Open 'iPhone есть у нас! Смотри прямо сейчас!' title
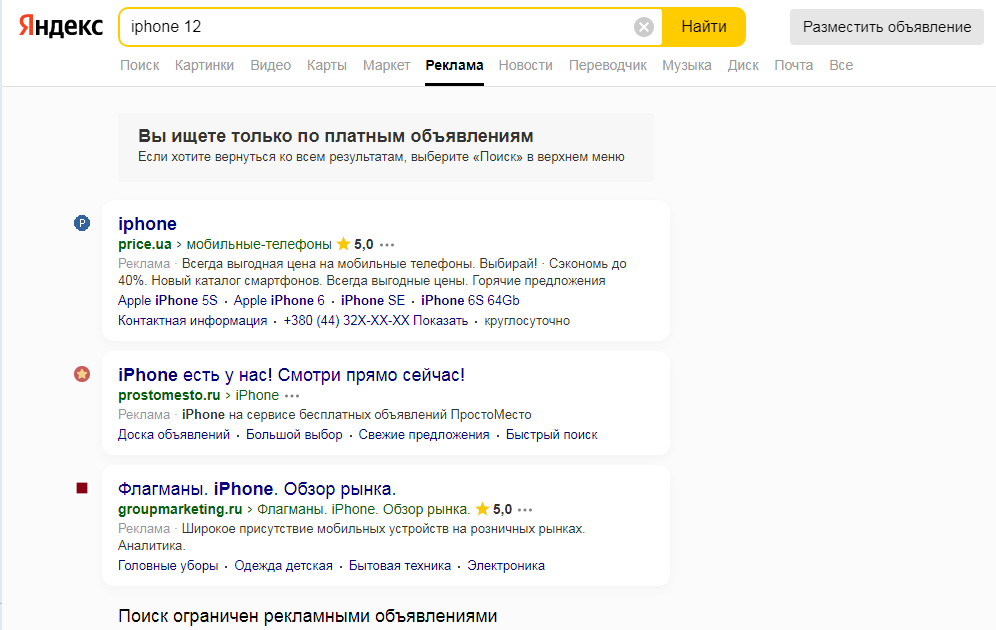 coord(292,375)
